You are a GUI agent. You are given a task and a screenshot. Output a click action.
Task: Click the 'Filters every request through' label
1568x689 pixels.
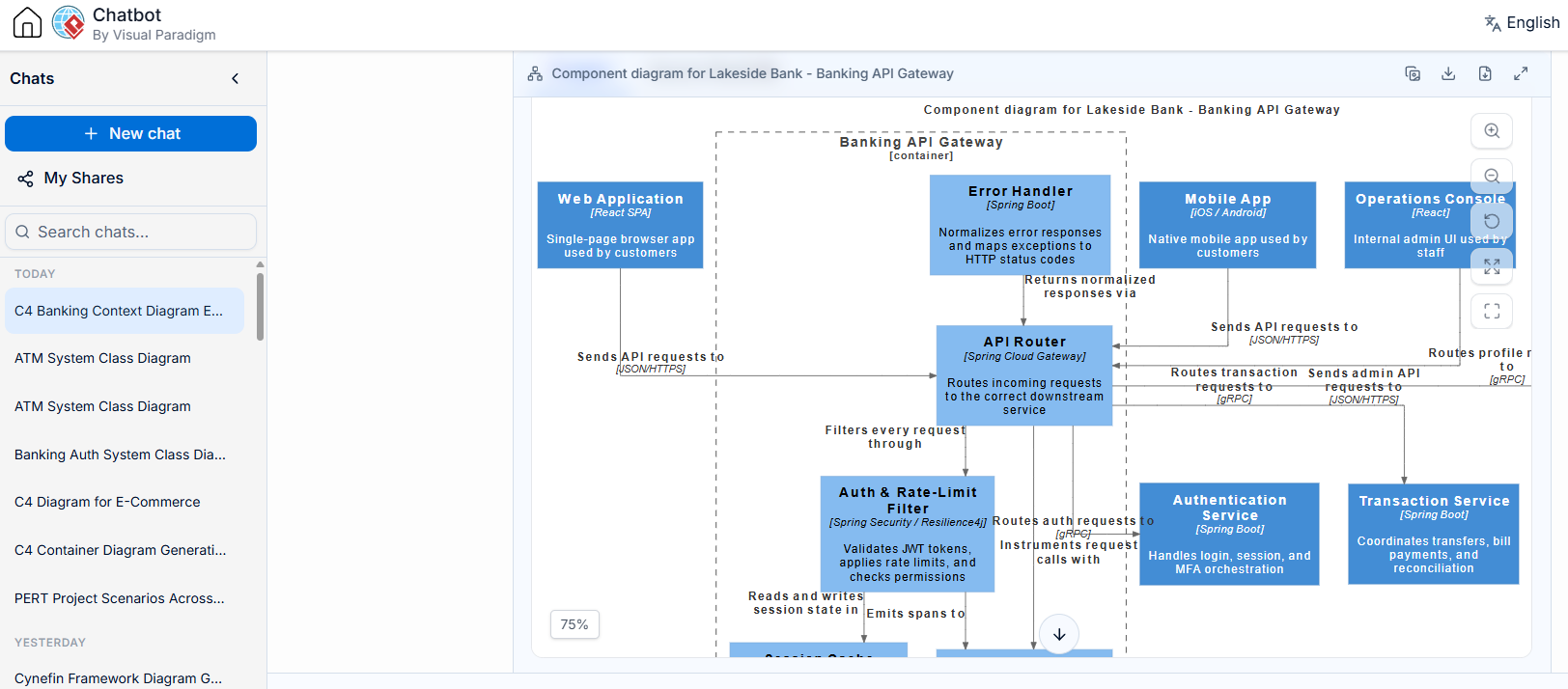click(x=895, y=437)
